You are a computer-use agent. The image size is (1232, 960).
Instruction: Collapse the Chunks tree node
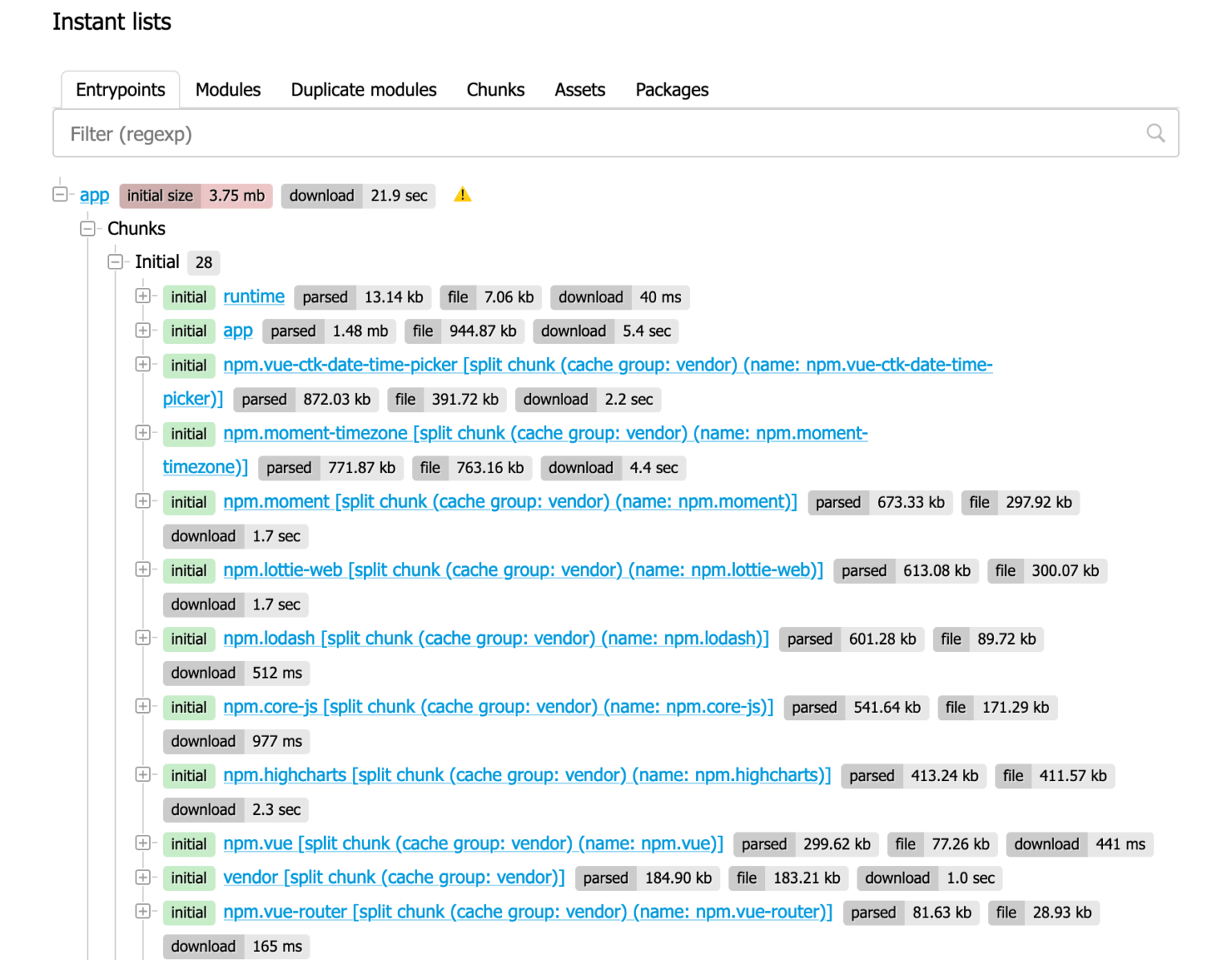[87, 228]
